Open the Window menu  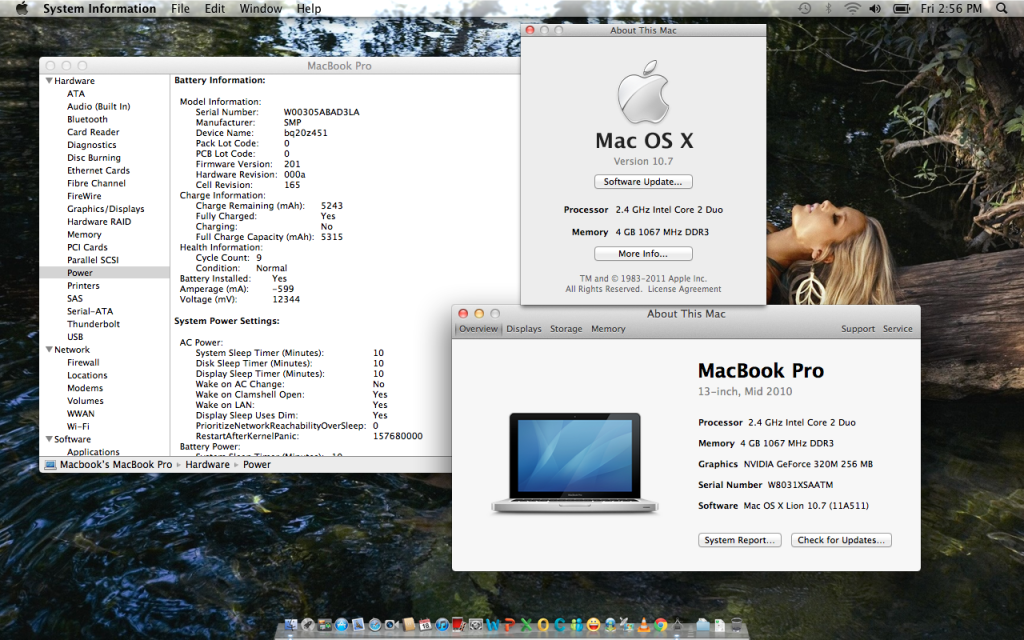coord(261,8)
